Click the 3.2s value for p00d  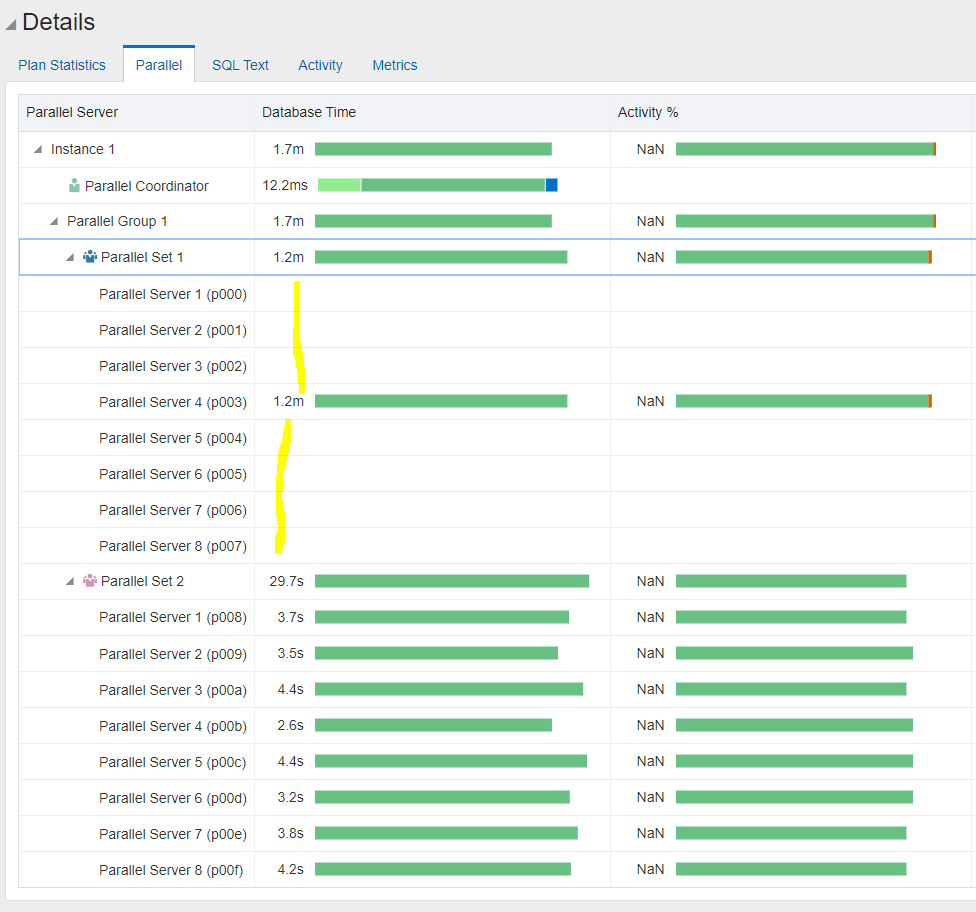pyautogui.click(x=291, y=797)
